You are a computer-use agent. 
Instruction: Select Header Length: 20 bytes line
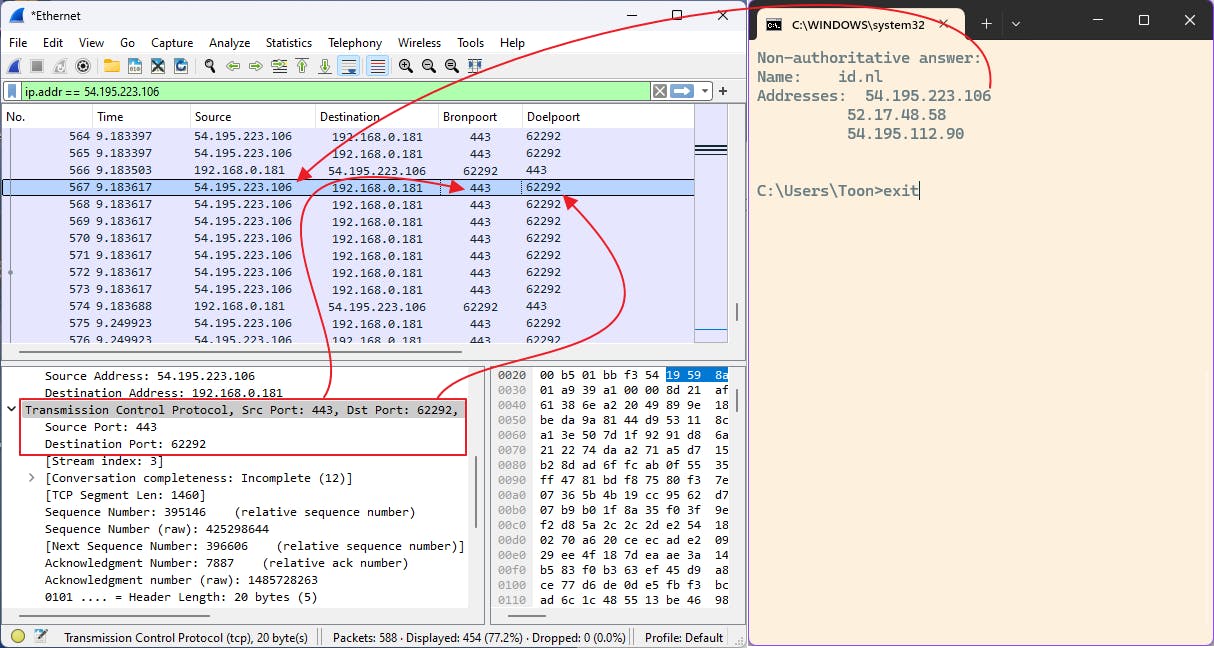(181, 597)
